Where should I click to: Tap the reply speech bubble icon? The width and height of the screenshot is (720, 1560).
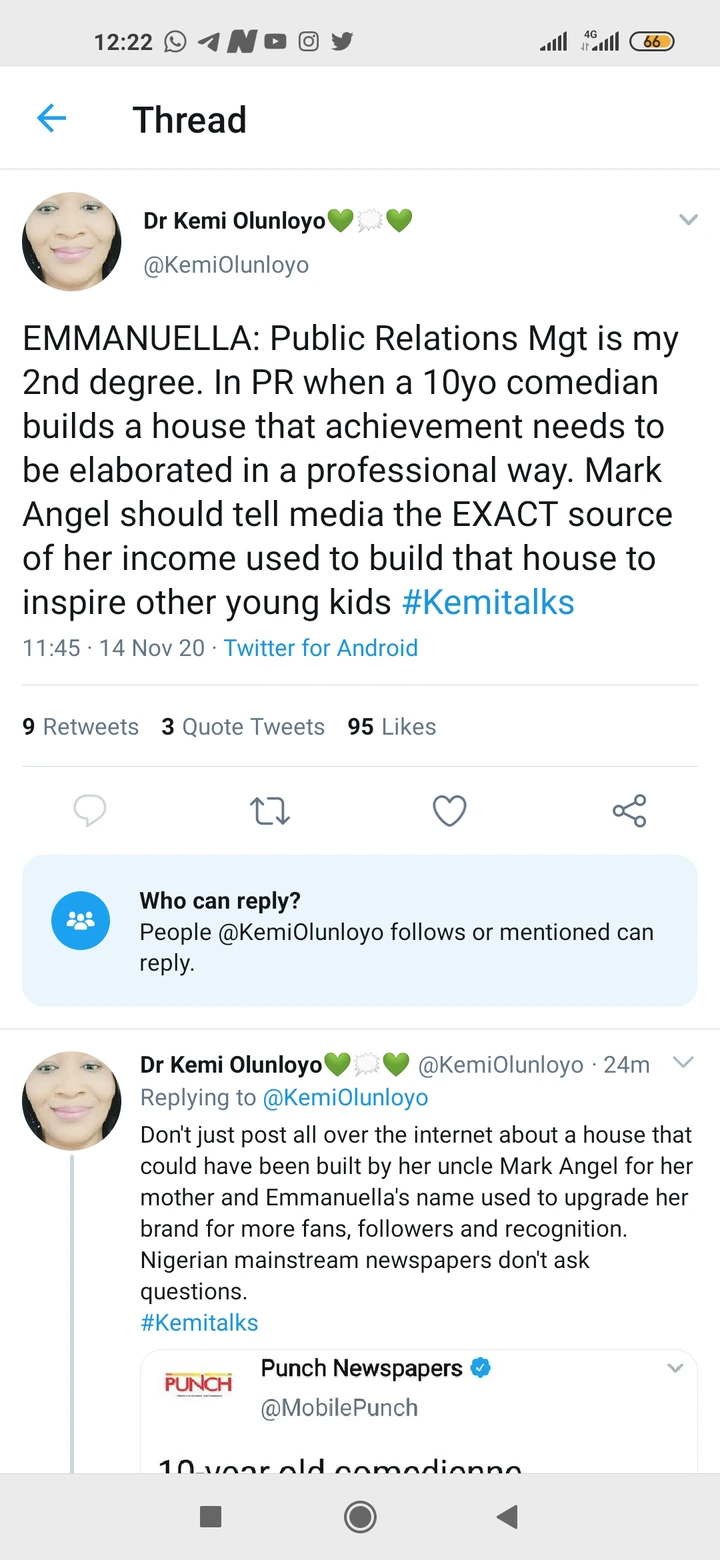coord(90,811)
